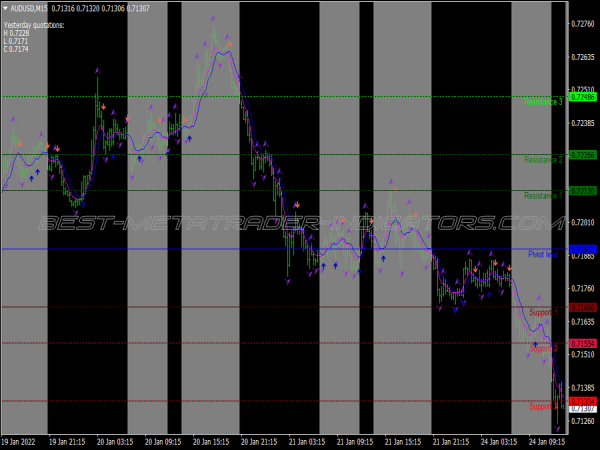The height and width of the screenshot is (450, 600).
Task: Click the red 0.71334 price tag
Action: [582, 401]
